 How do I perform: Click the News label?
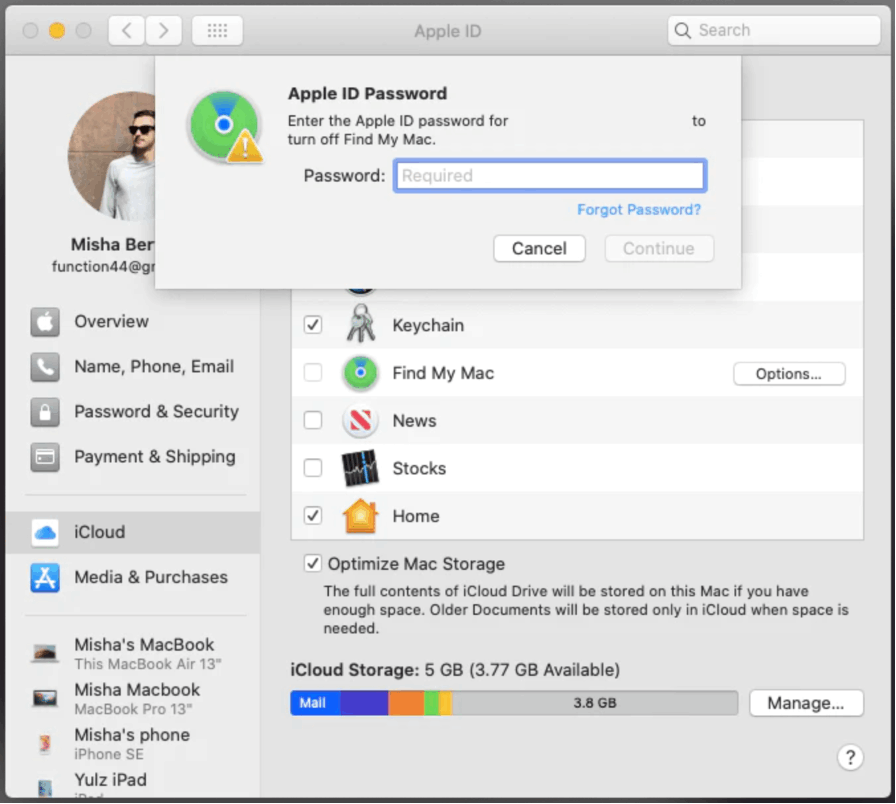point(414,421)
